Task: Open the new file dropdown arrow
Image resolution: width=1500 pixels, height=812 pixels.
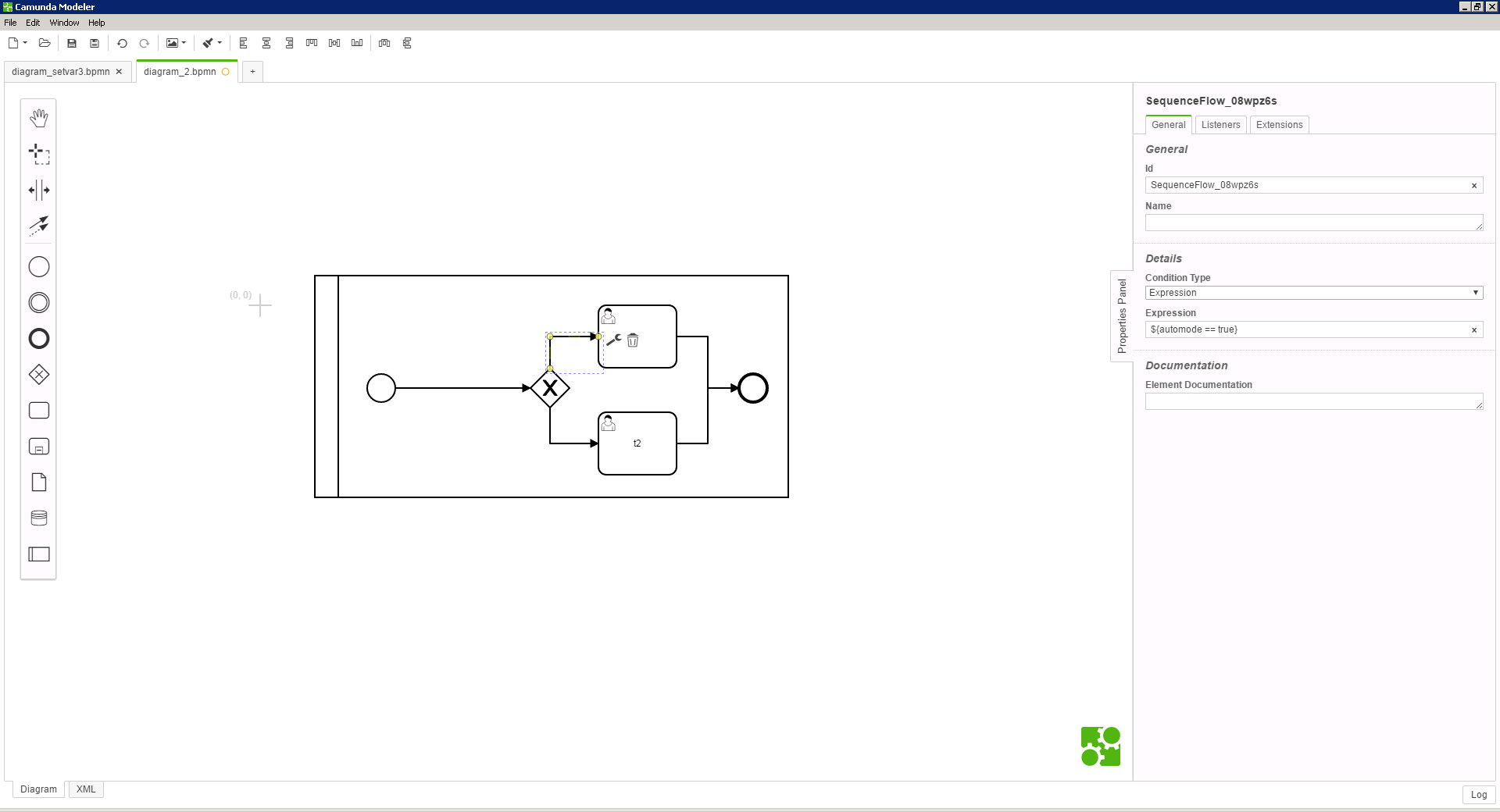Action: click(x=25, y=43)
